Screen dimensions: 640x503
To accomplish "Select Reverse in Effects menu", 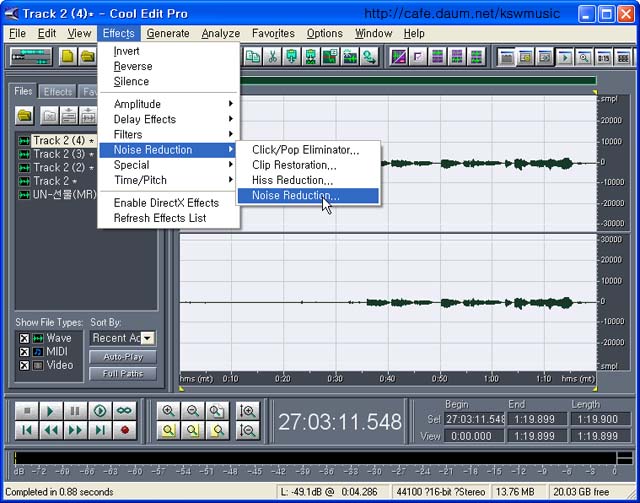I will coord(168,66).
